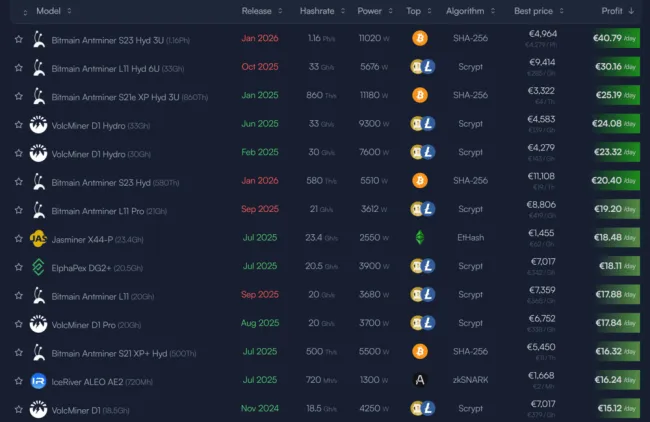Viewport: 650px width, 422px height.
Task: Click the IceRiver ALEO AE2 brand logo
Action: 38,381
